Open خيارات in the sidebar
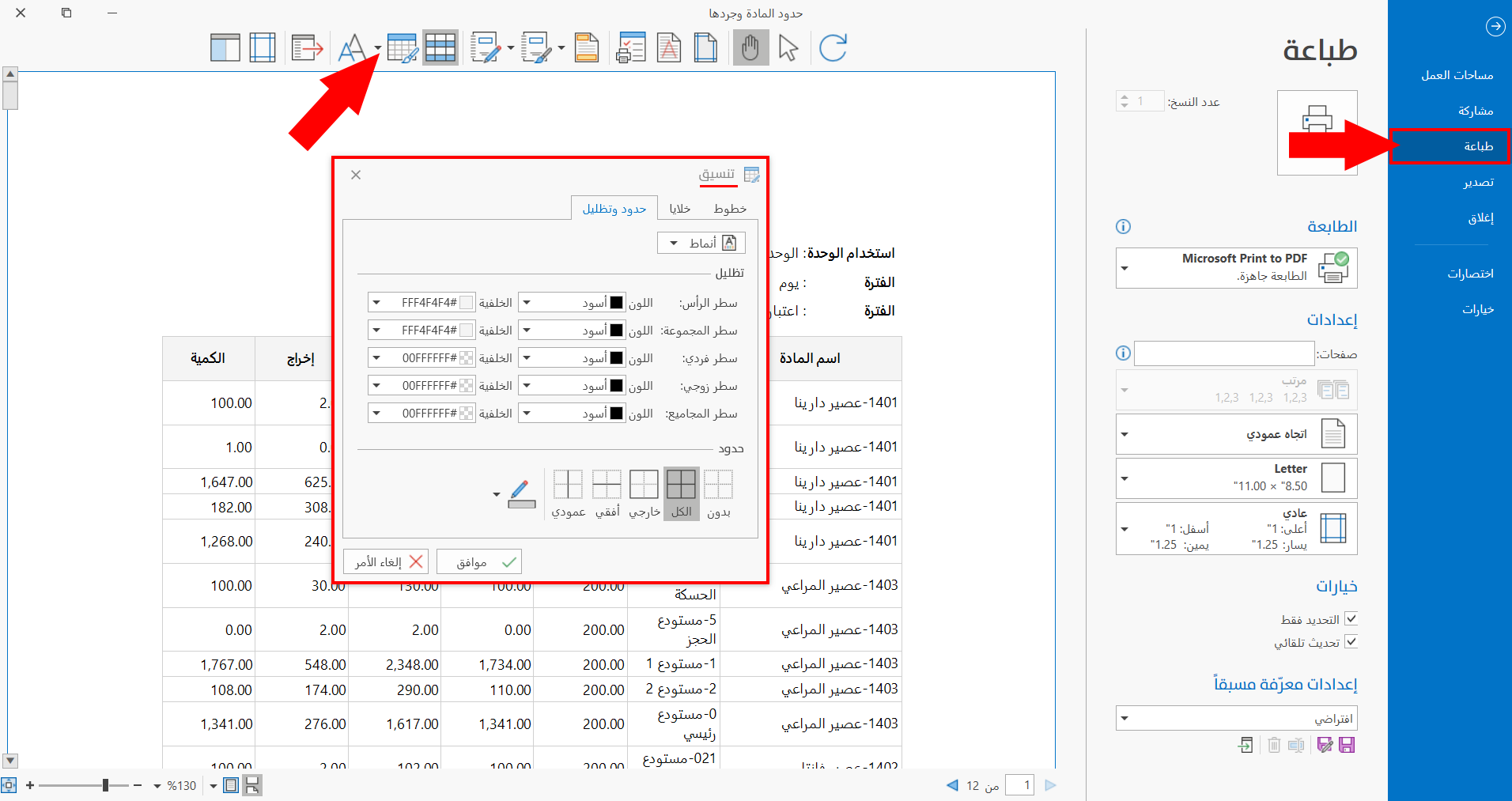 click(1478, 309)
